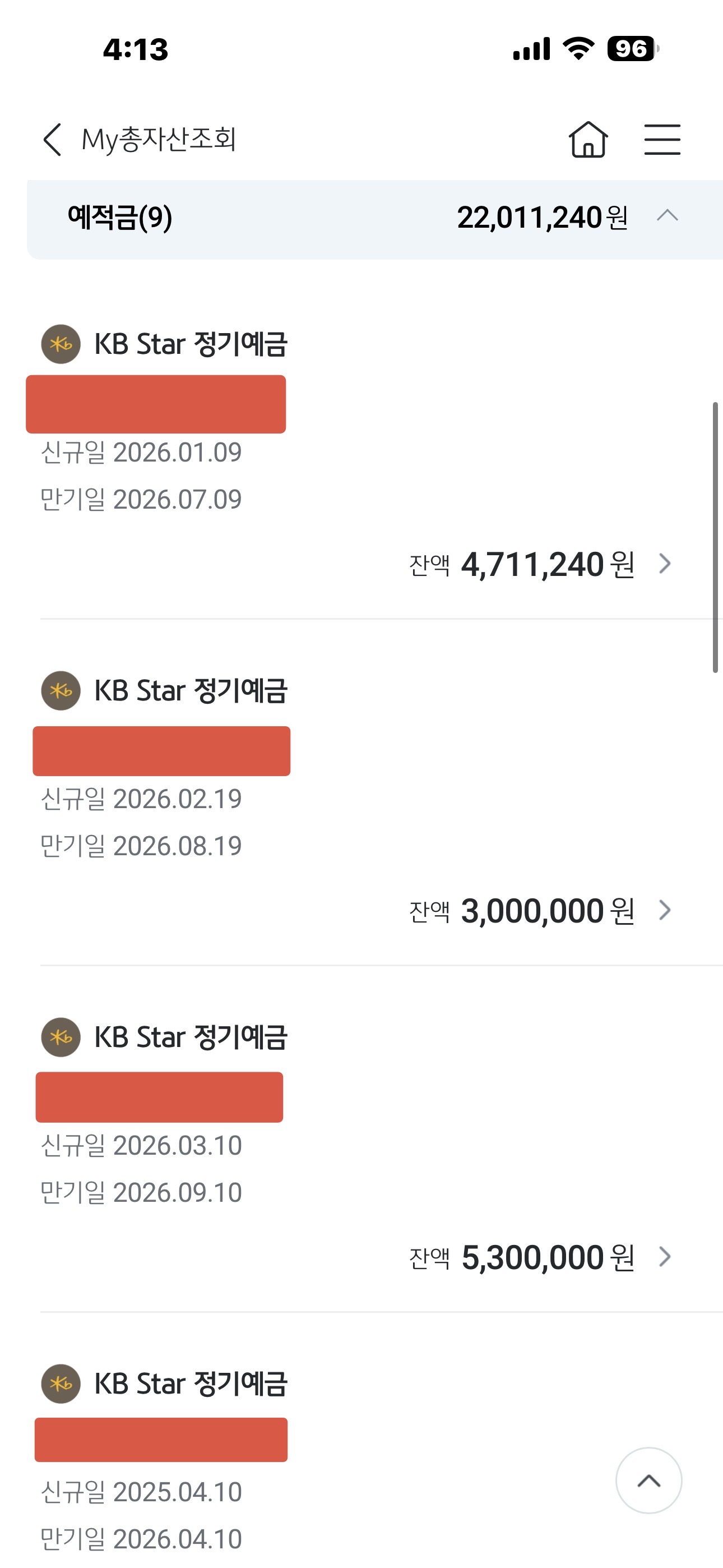Open details arrow for 3,000,000원 balance

[665, 910]
